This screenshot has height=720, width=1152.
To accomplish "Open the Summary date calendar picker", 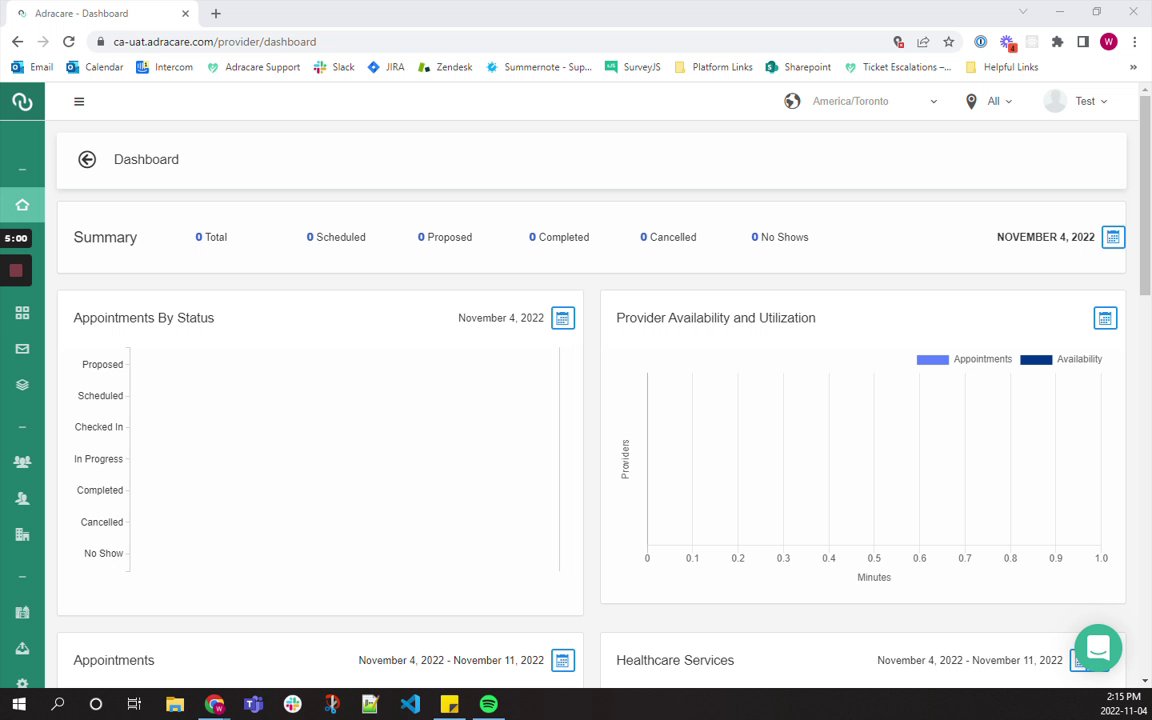I will (1113, 237).
